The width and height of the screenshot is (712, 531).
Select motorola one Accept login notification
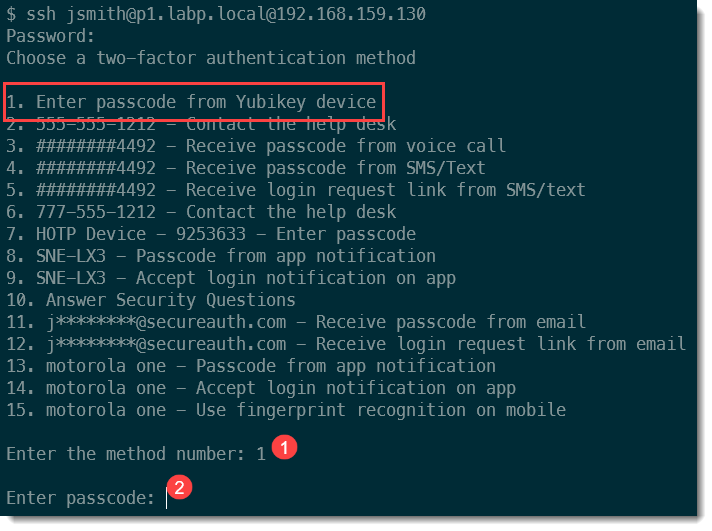coord(261,388)
